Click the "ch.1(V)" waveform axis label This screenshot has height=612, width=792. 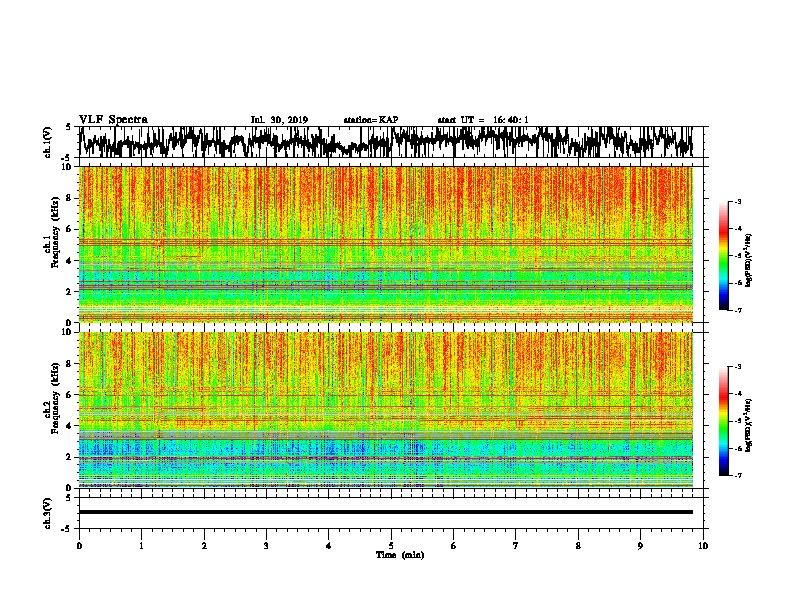coord(48,142)
